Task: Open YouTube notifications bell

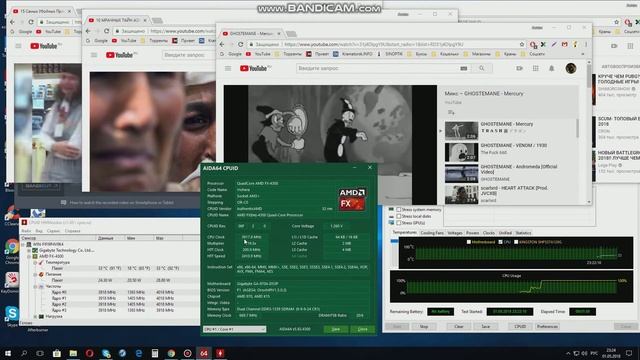Action: [x=551, y=68]
